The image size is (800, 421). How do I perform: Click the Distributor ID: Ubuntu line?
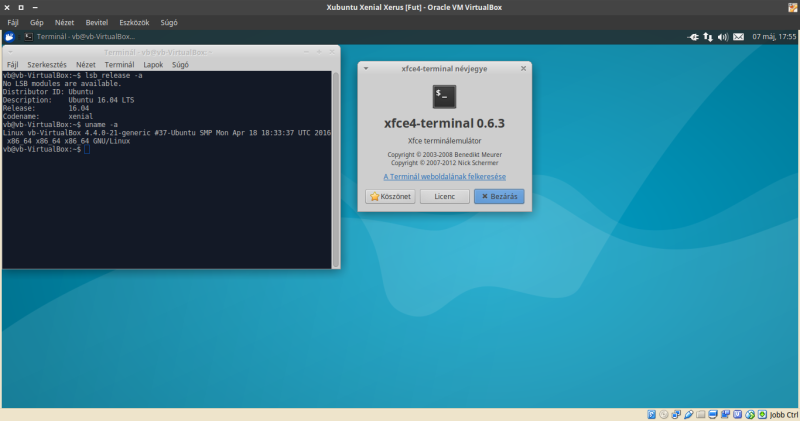48,92
